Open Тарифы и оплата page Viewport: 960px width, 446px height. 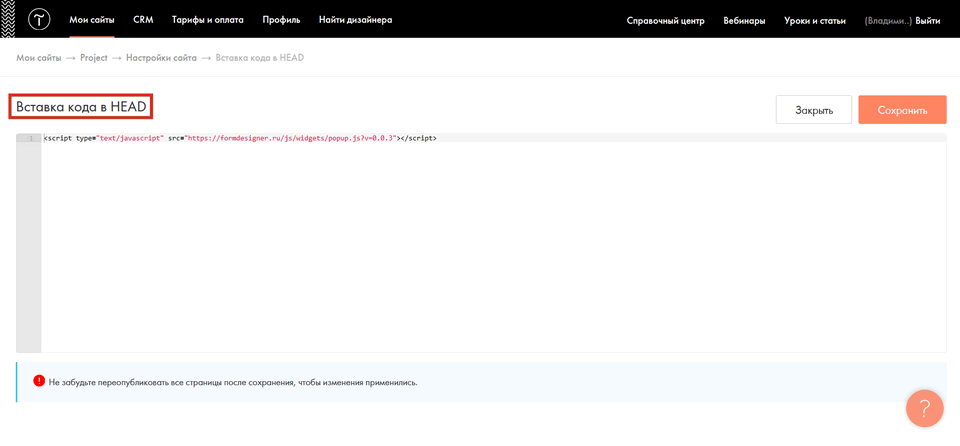click(207, 20)
